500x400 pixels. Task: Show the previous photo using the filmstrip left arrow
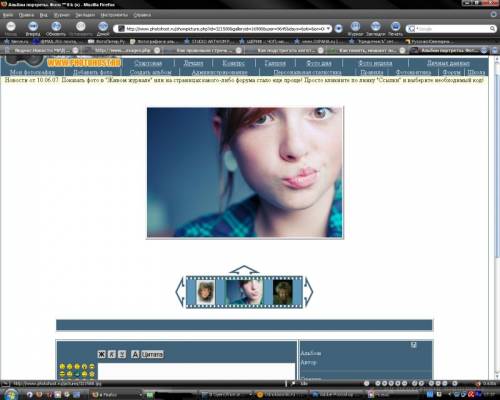click(180, 291)
